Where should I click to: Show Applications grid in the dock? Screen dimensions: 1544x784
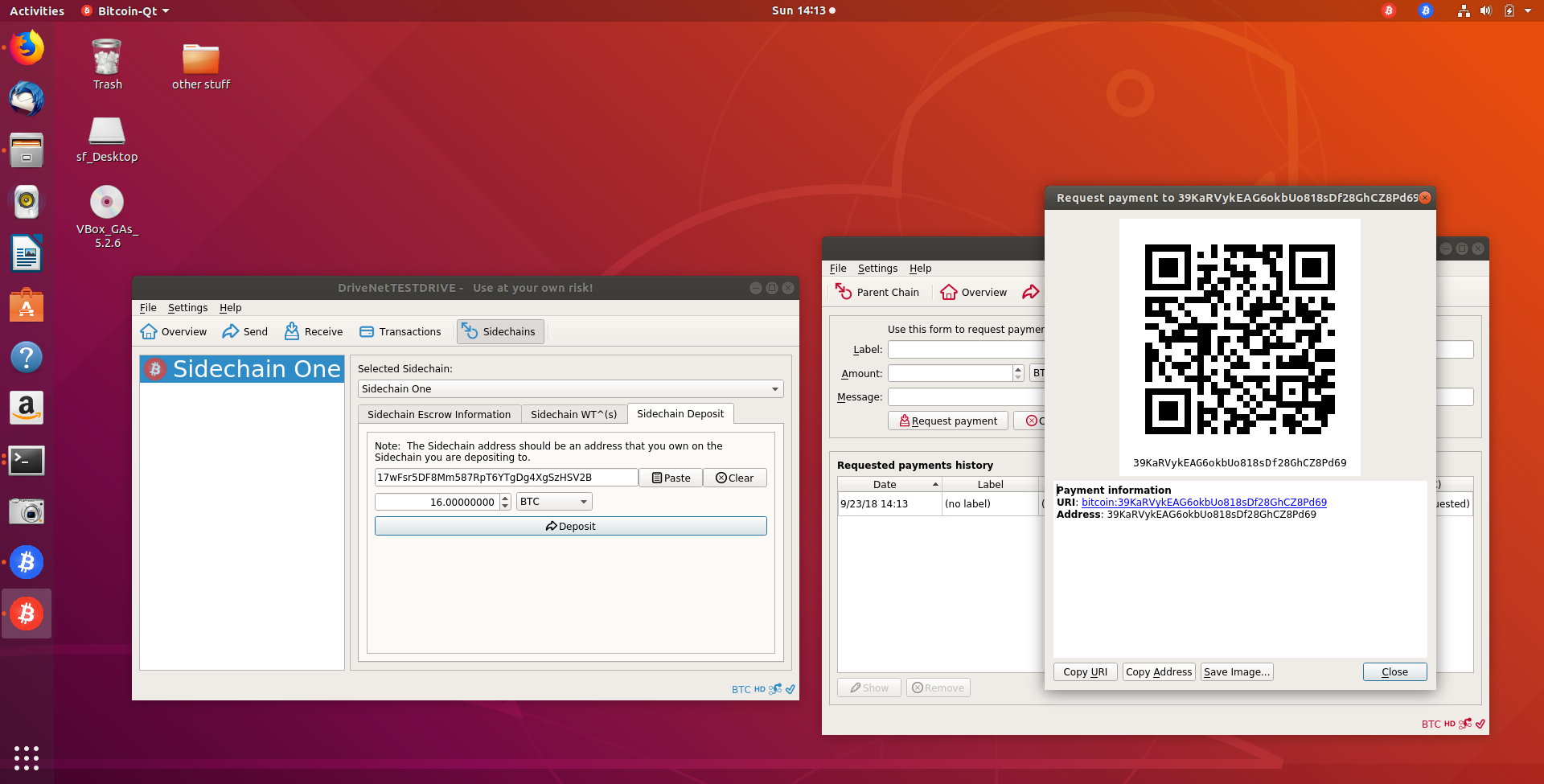[27, 757]
